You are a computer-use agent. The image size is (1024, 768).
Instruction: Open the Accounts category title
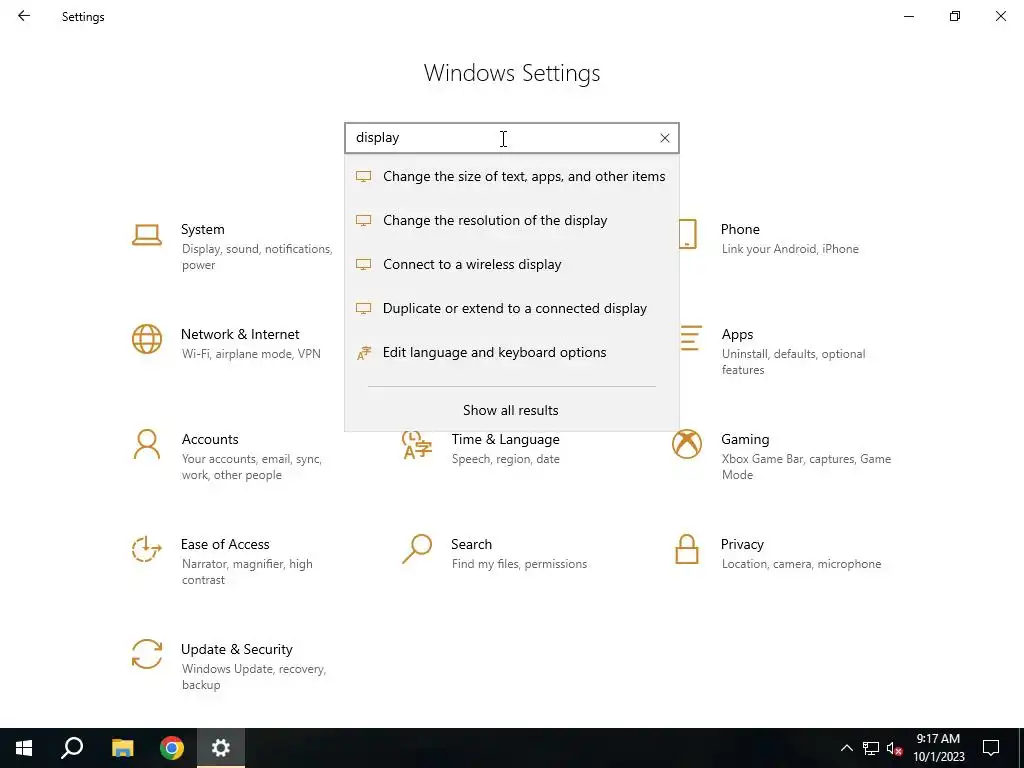210,440
